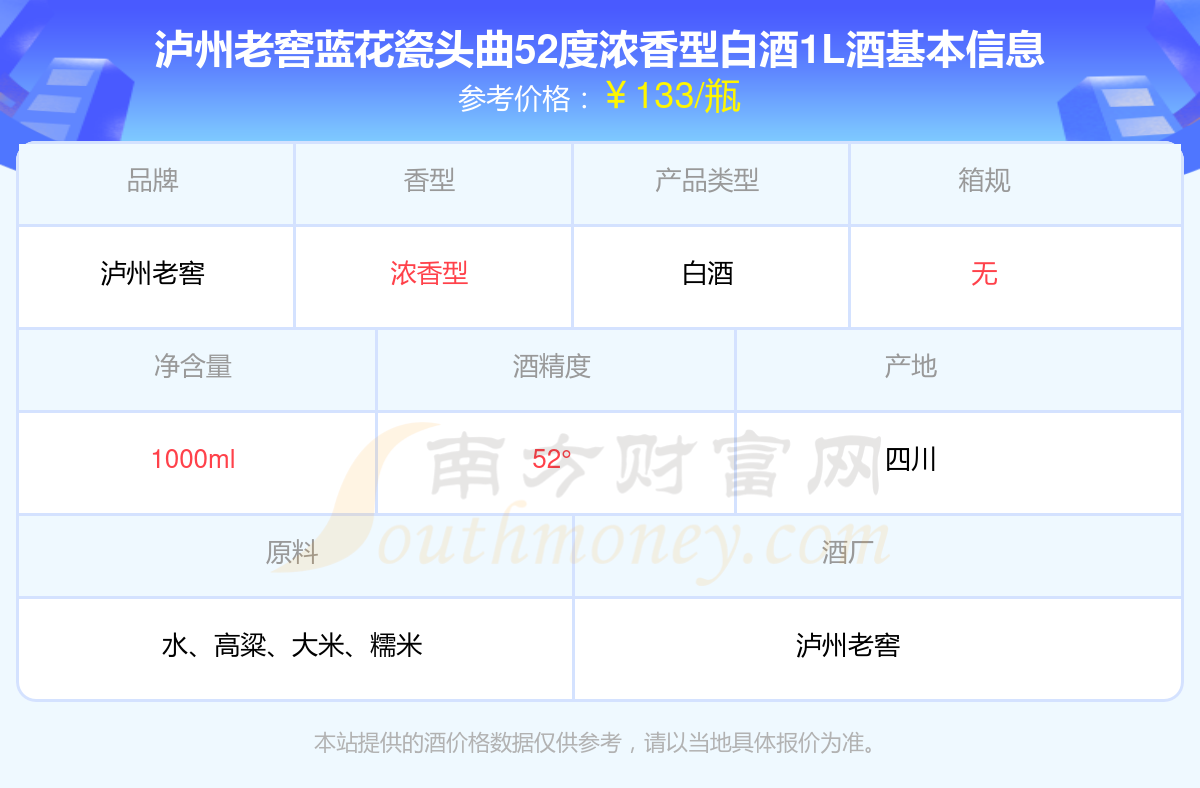Click the title 泸州老窖蓝花瓷头曲52度浓香型白酒1L酒基本信息
Image resolution: width=1200 pixels, height=788 pixels.
[600, 50]
